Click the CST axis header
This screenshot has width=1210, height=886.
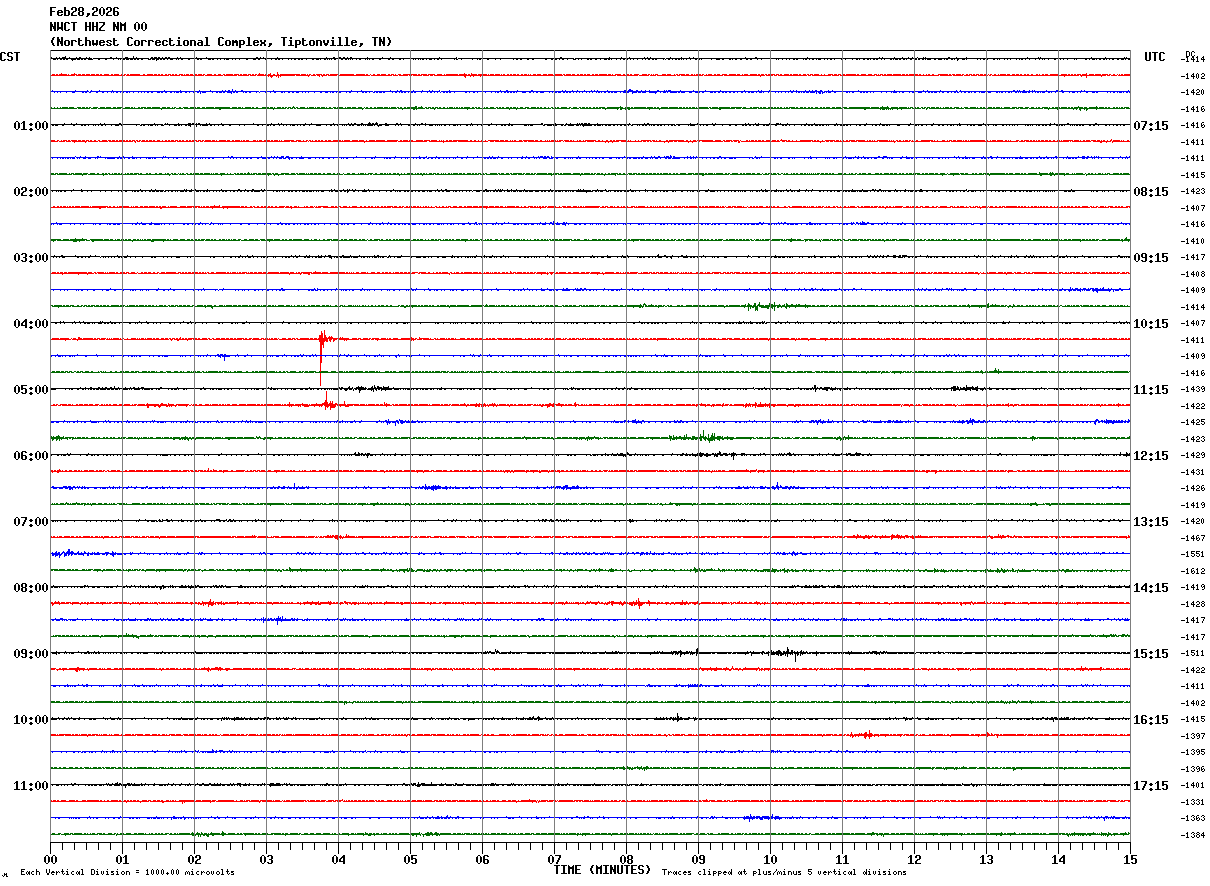10,57
